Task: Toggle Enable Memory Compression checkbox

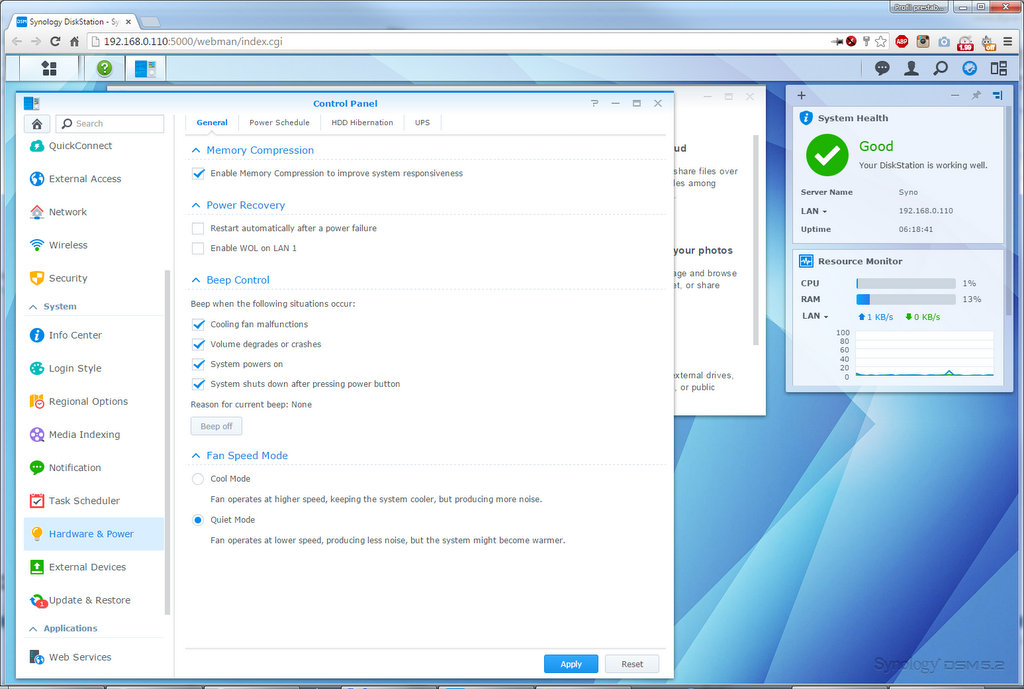Action: [x=198, y=174]
